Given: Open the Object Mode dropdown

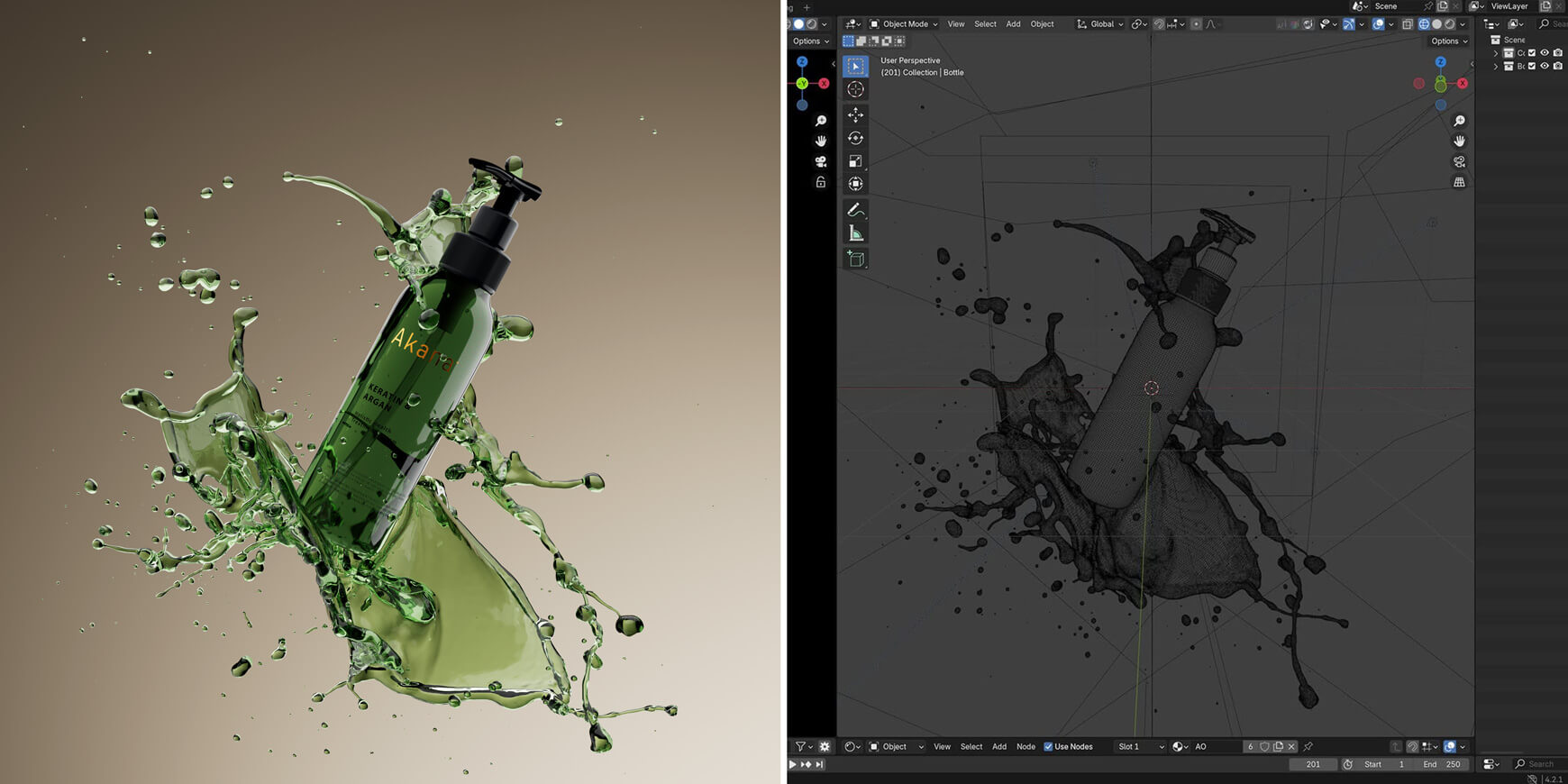Looking at the screenshot, I should (x=903, y=24).
